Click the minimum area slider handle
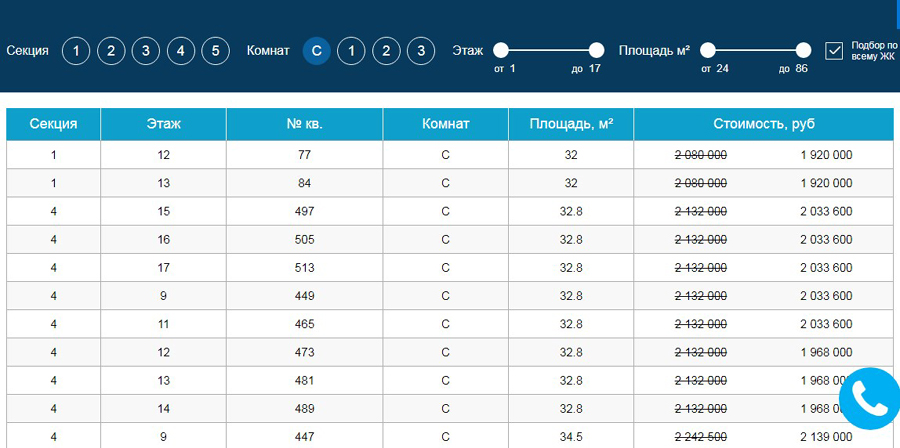Viewport: 900px width, 448px height. tap(708, 50)
